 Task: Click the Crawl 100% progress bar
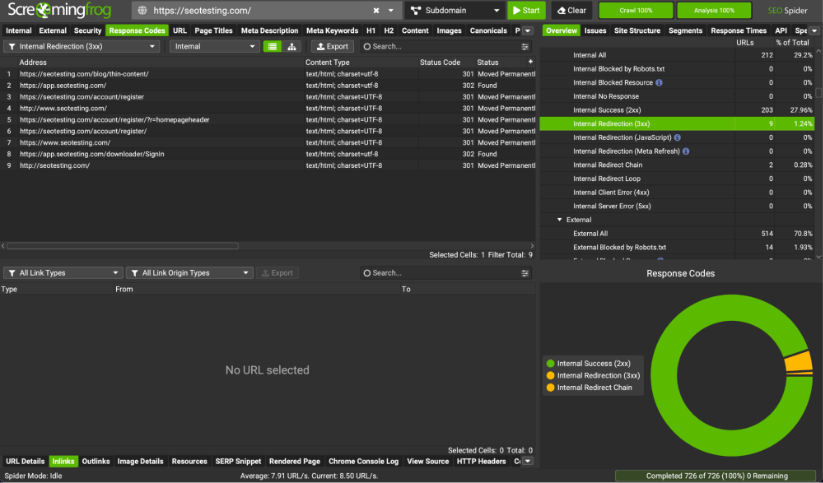[634, 11]
